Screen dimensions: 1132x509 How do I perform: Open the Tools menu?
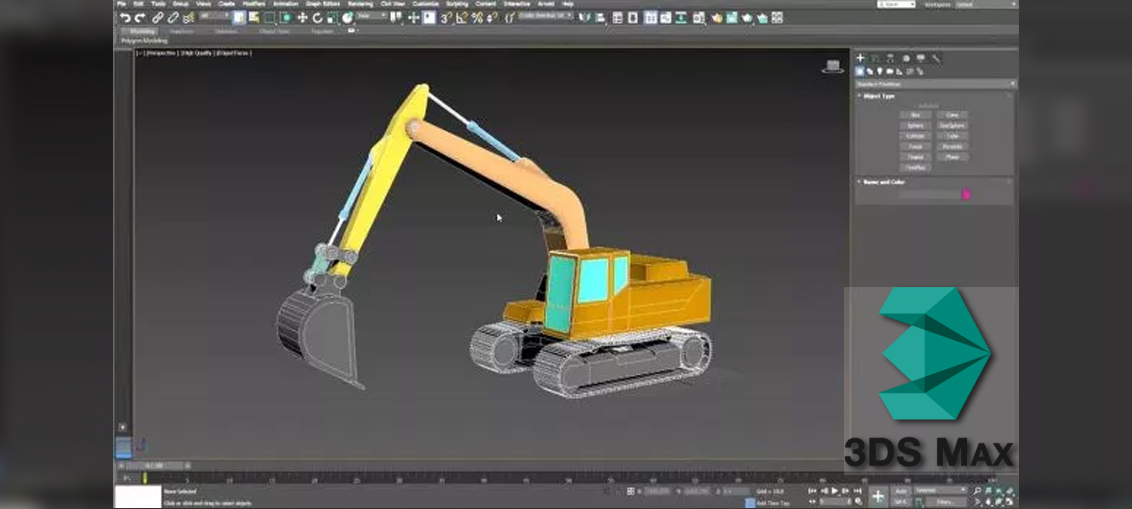pos(158,4)
